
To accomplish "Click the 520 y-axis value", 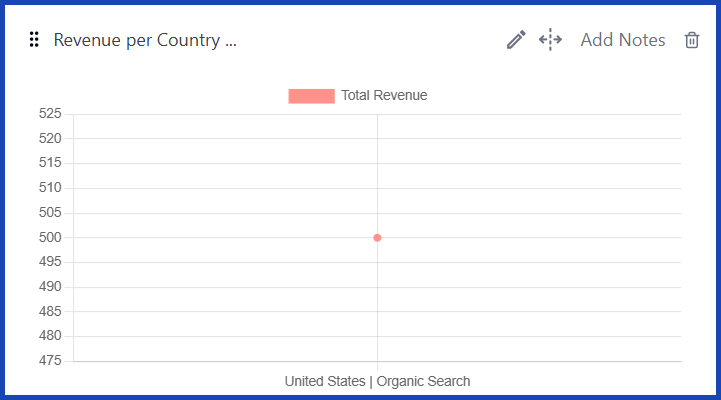I will coord(50,138).
